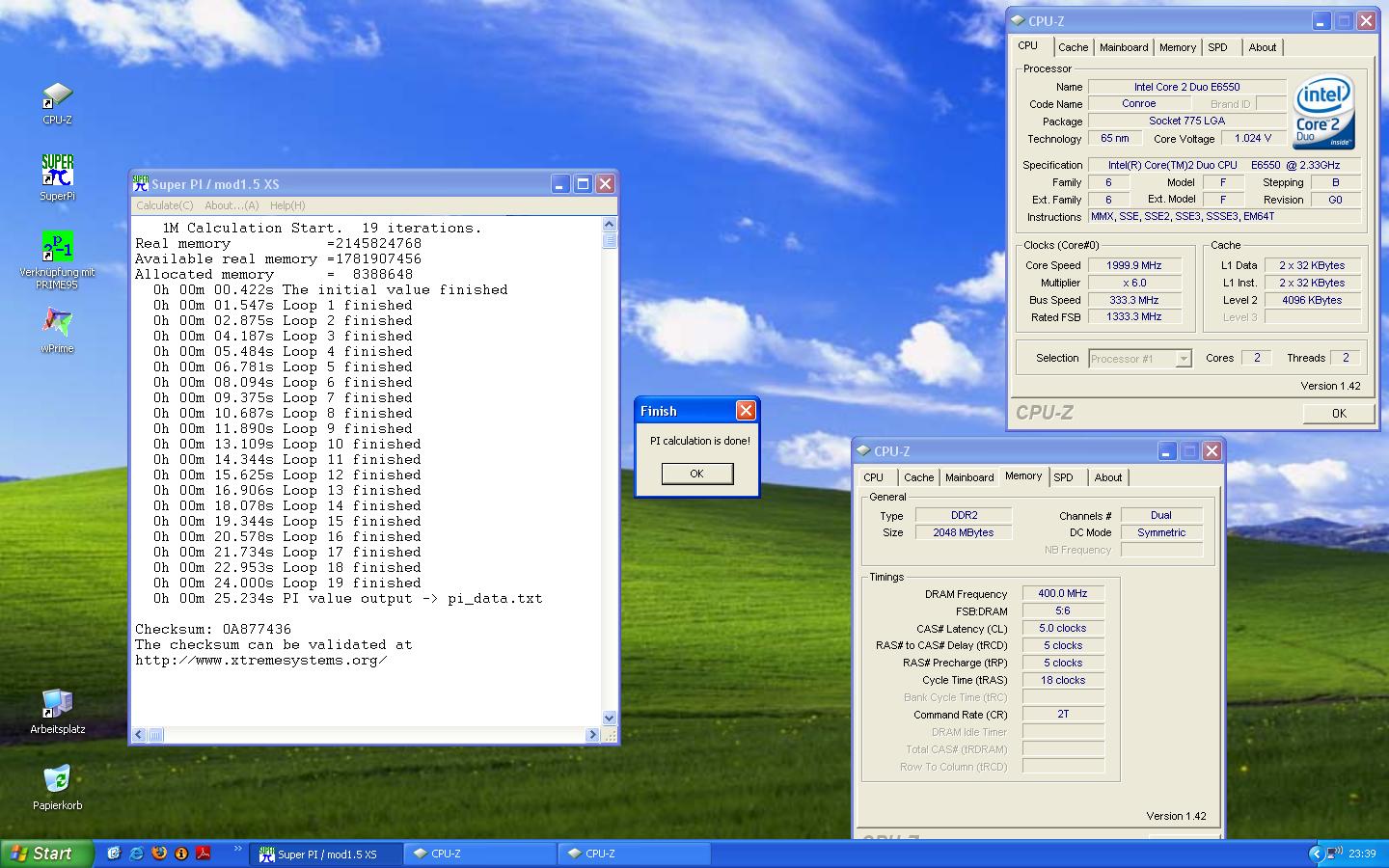Click DRAM Frequency value 400.0 MHz
The width and height of the screenshot is (1389, 868).
tap(1063, 594)
